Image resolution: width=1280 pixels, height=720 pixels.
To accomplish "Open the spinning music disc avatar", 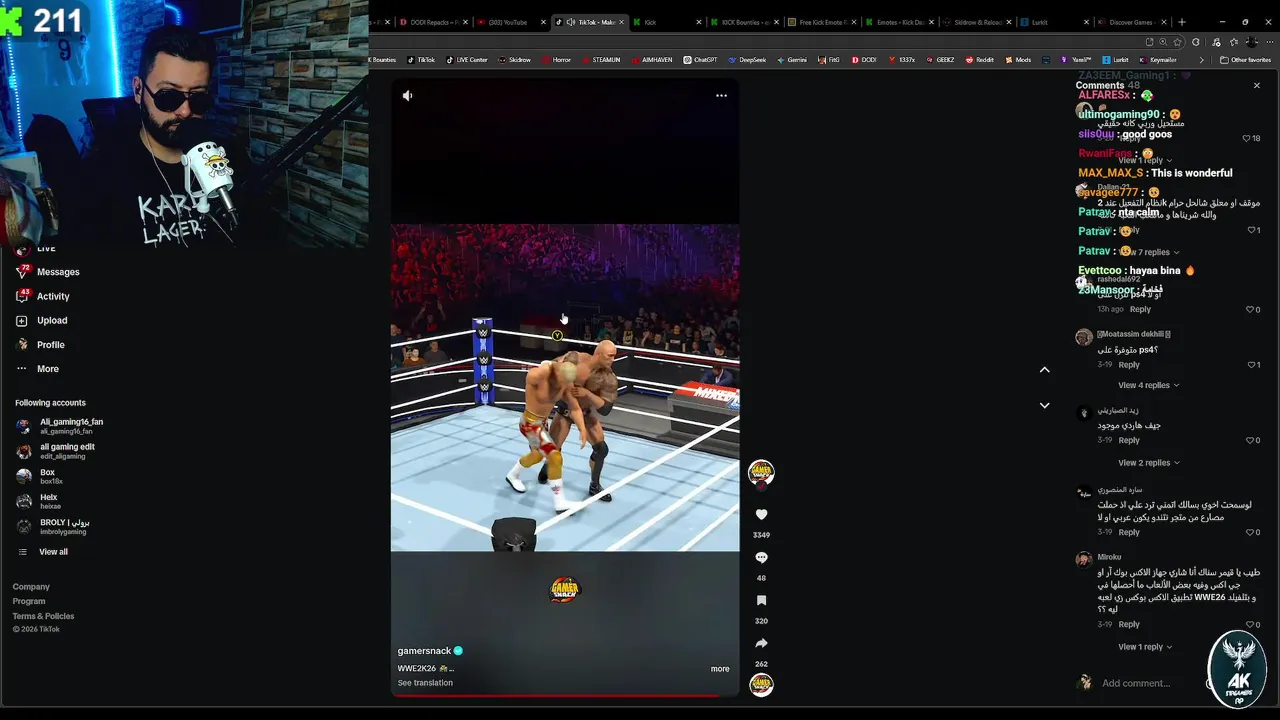I will tap(761, 685).
